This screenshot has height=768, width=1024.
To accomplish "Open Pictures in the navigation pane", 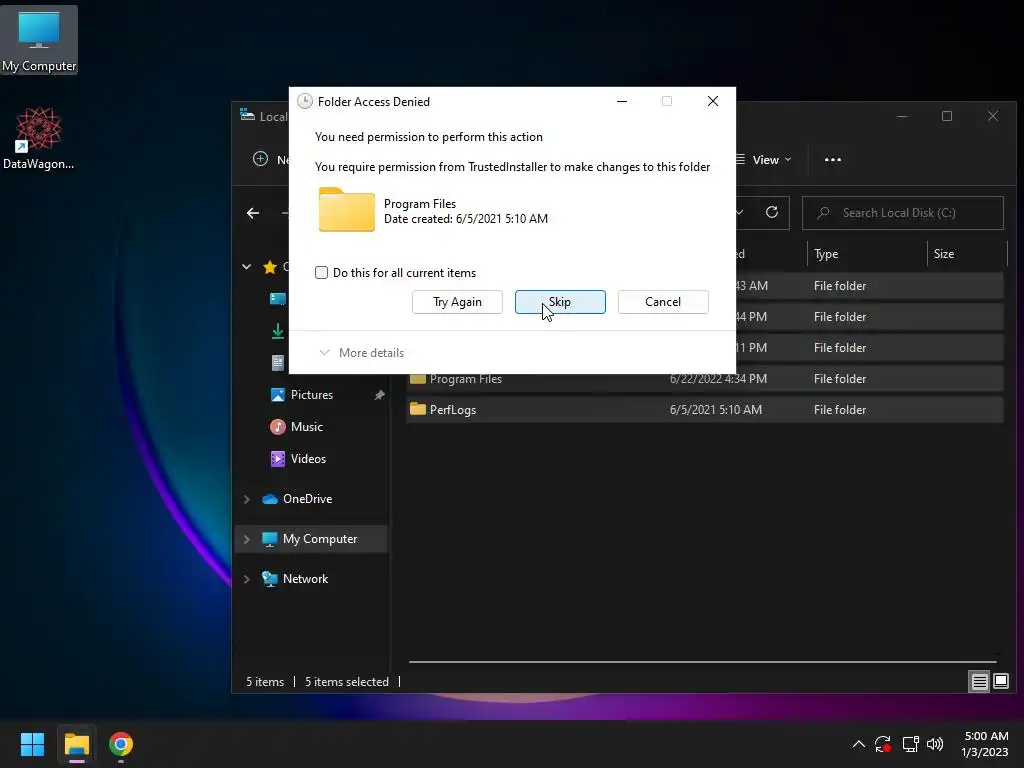I will click(312, 395).
